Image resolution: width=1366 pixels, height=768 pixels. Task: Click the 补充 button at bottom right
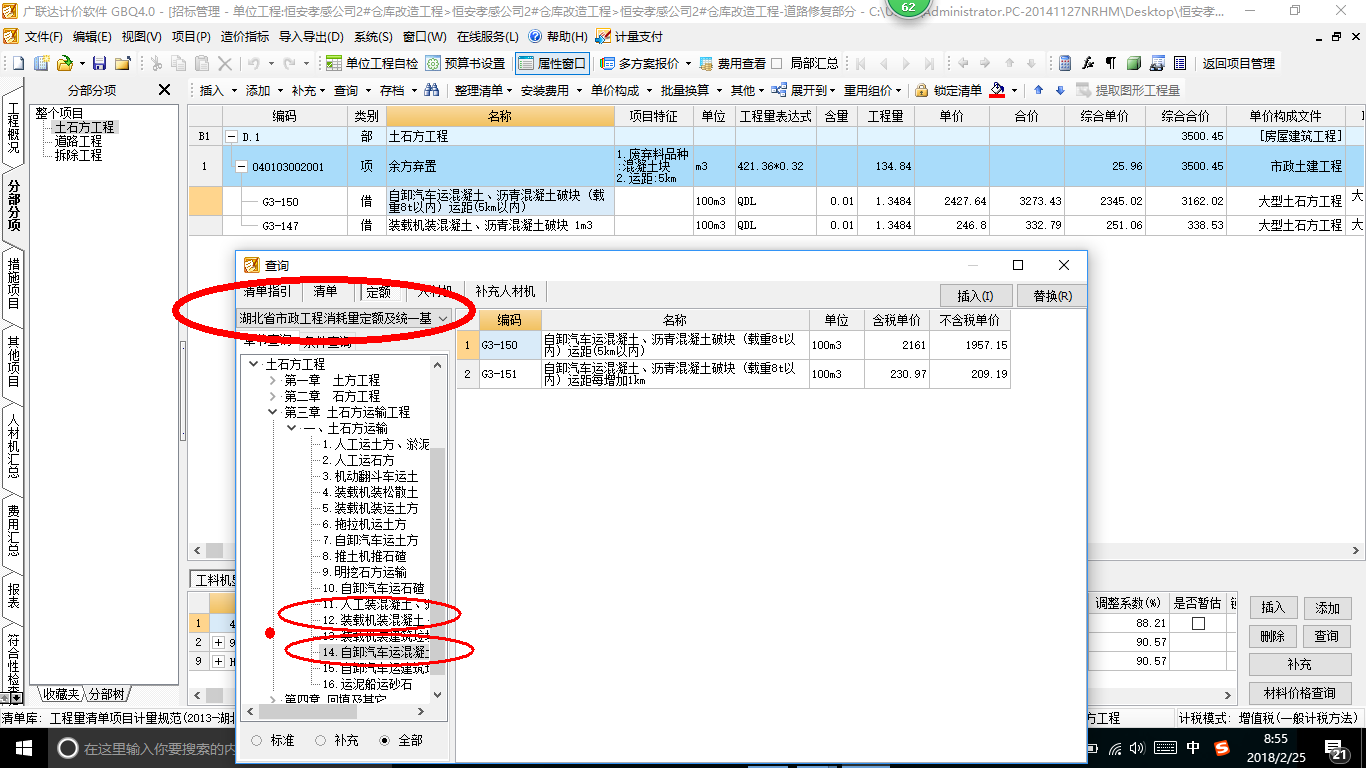[x=1300, y=664]
